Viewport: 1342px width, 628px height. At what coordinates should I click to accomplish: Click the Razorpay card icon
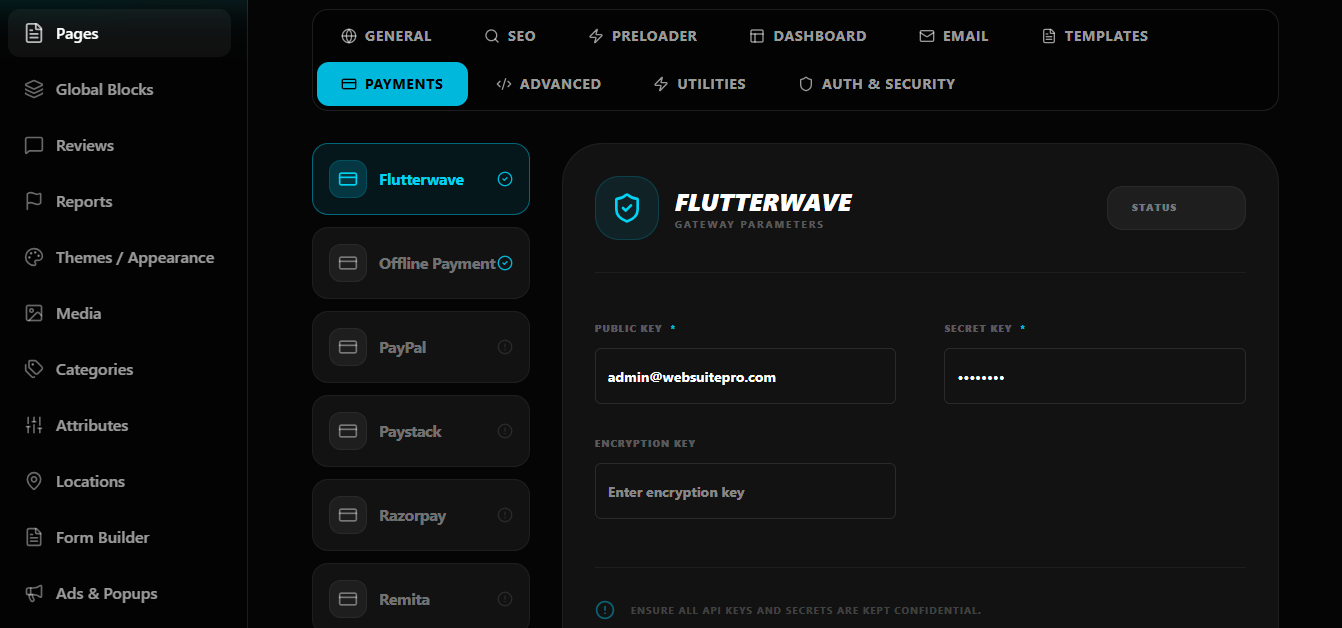pos(348,515)
